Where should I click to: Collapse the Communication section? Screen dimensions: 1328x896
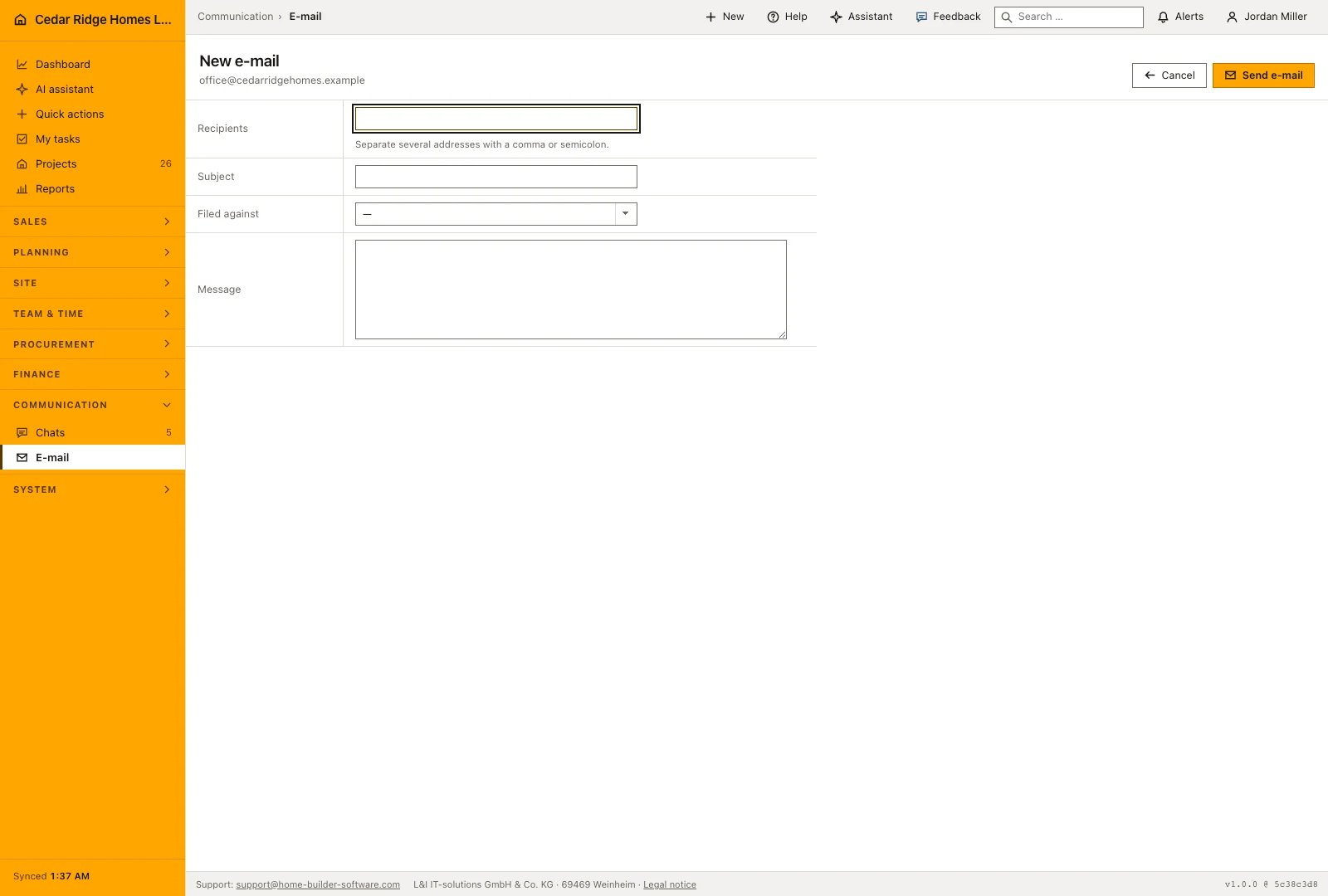coord(92,405)
